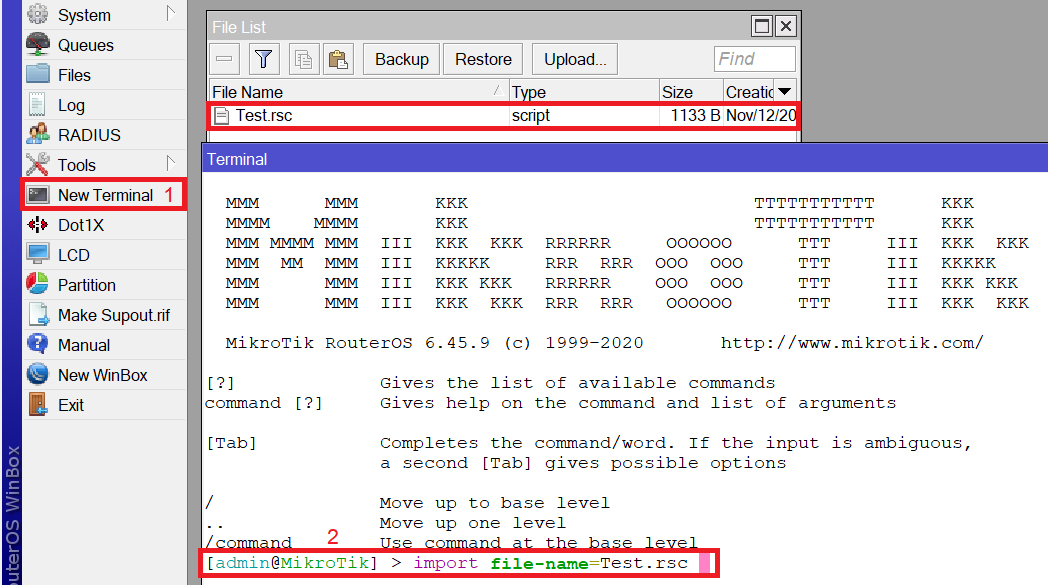Click the Exit door icon
Screen dimensions: 1048x585
click(x=37, y=404)
